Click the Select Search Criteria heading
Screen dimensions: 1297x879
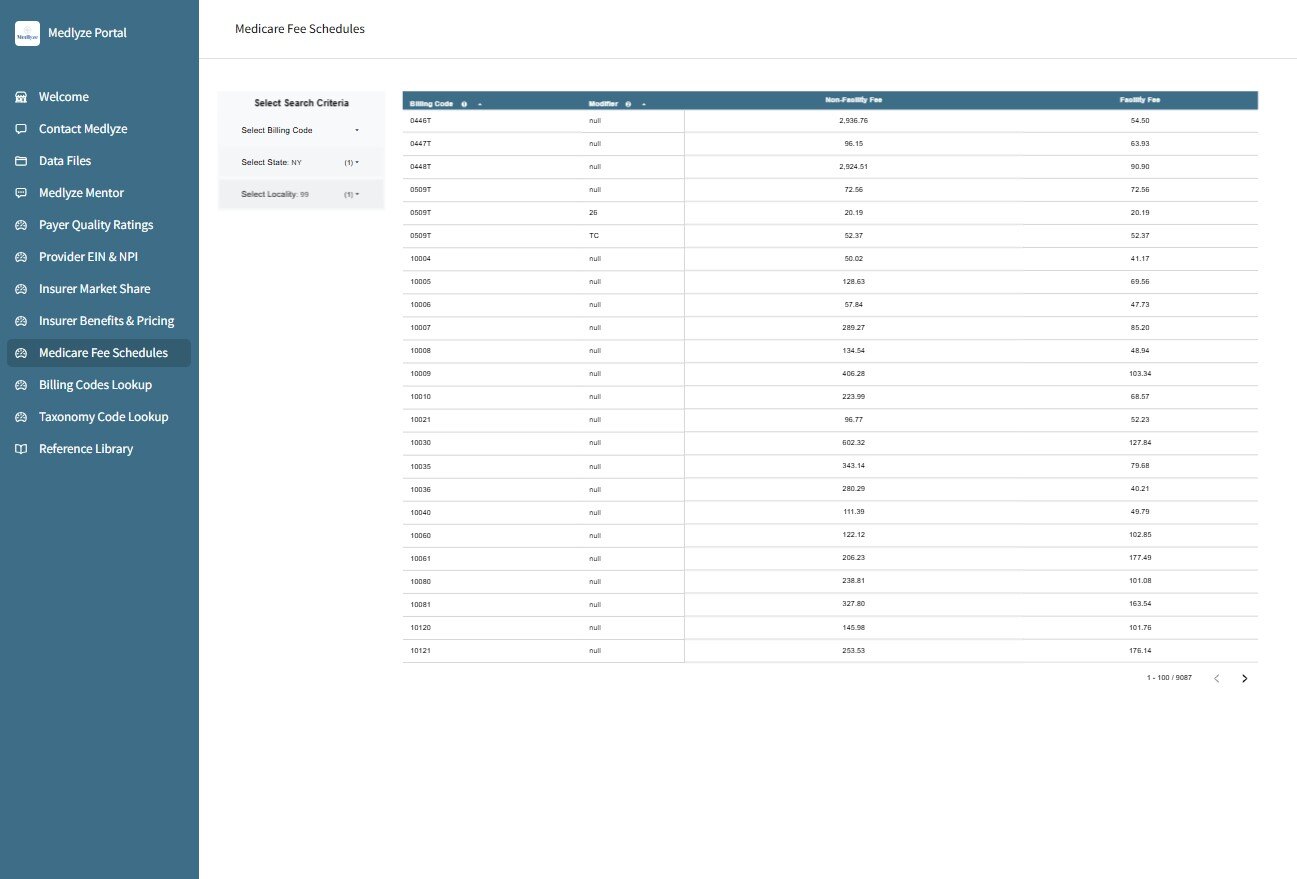(302, 103)
